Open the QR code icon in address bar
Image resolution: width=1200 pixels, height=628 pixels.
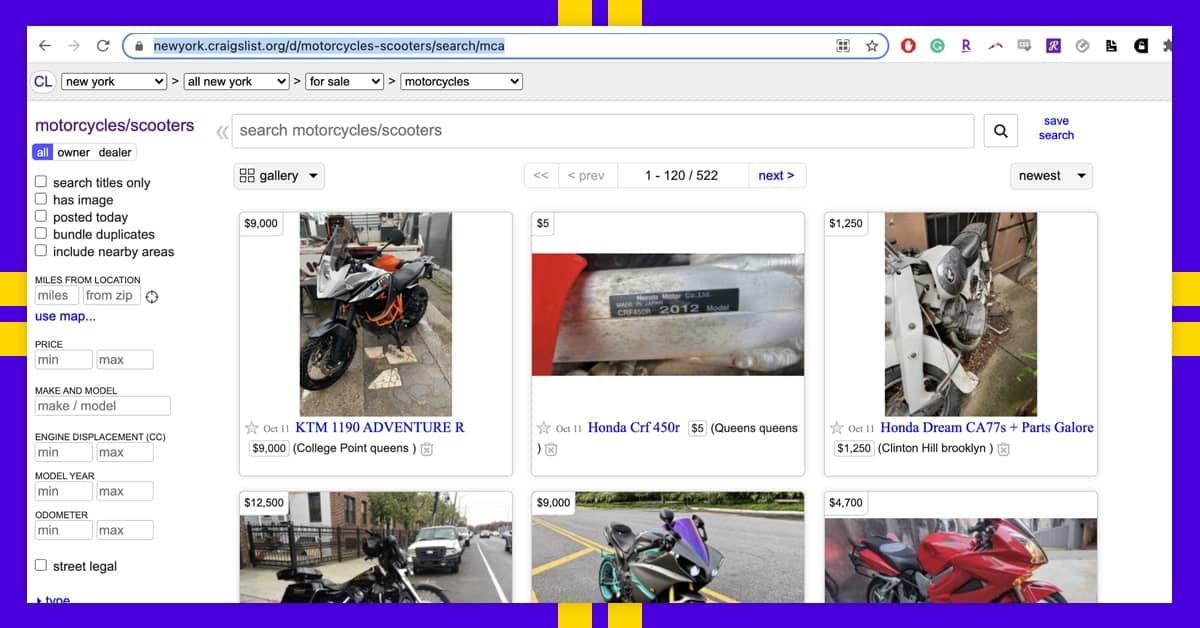843,46
